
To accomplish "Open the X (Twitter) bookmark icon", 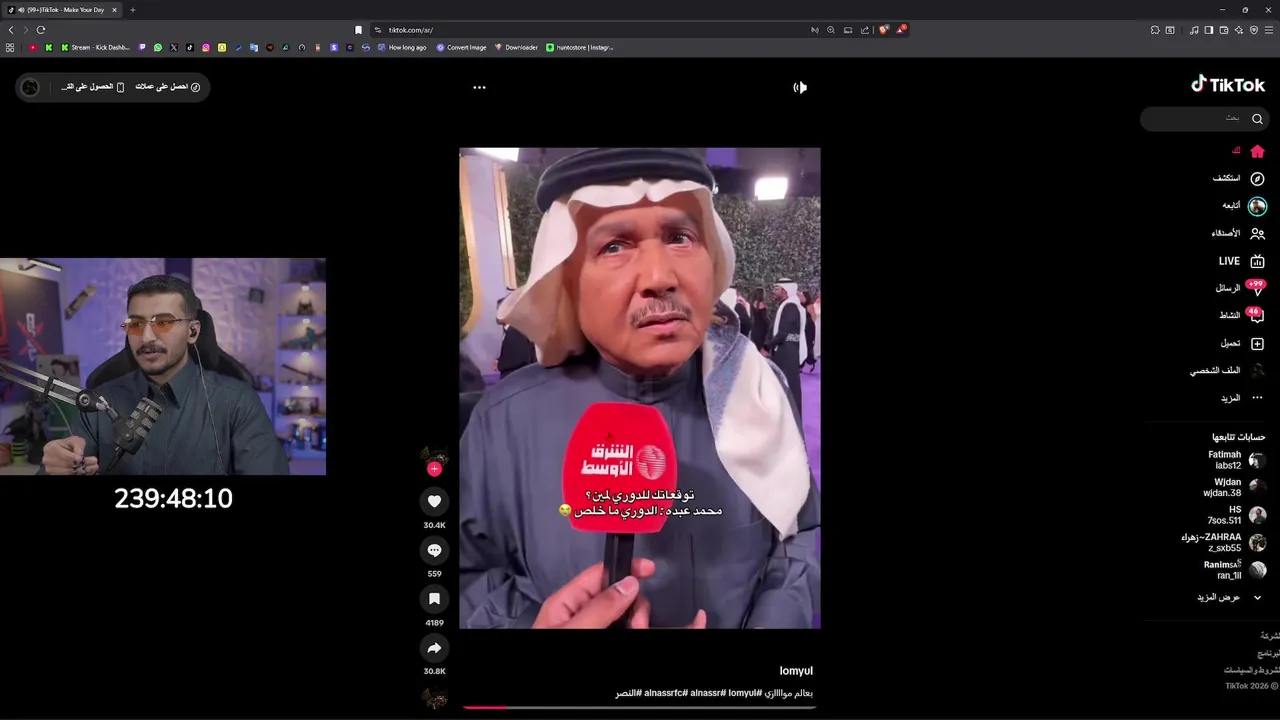I will click(x=174, y=47).
